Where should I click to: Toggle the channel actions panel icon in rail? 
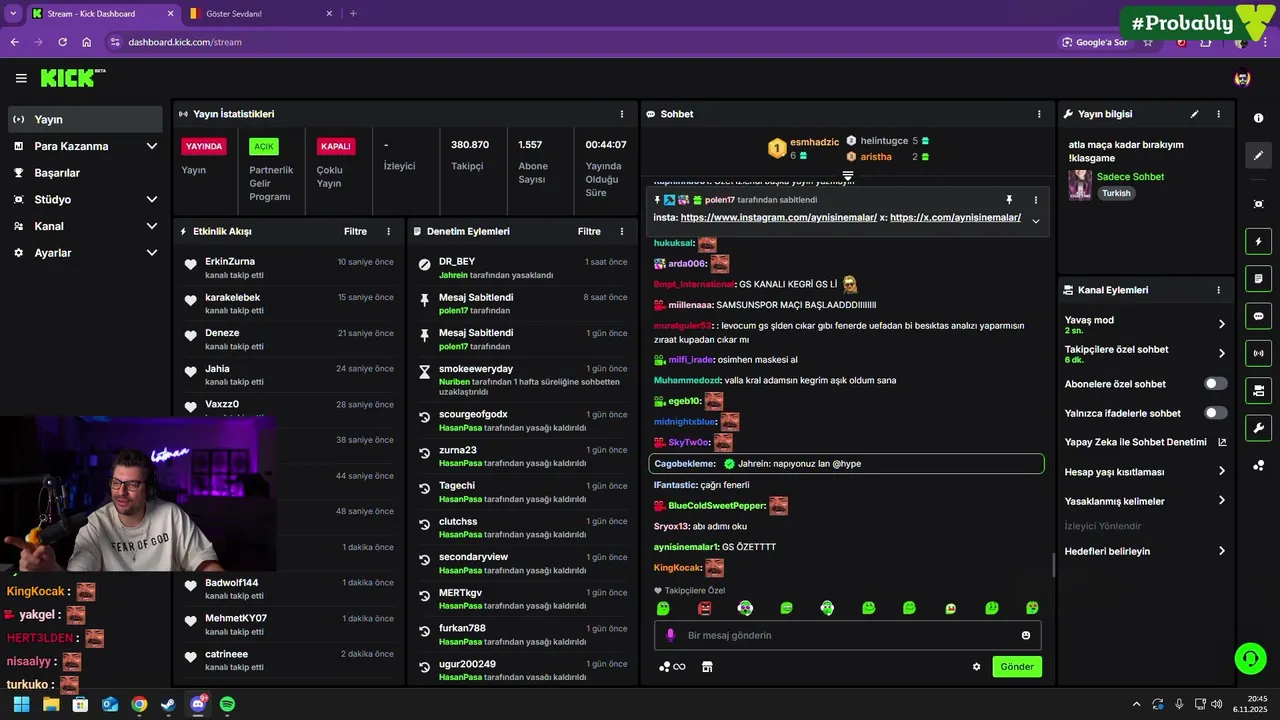(1258, 390)
